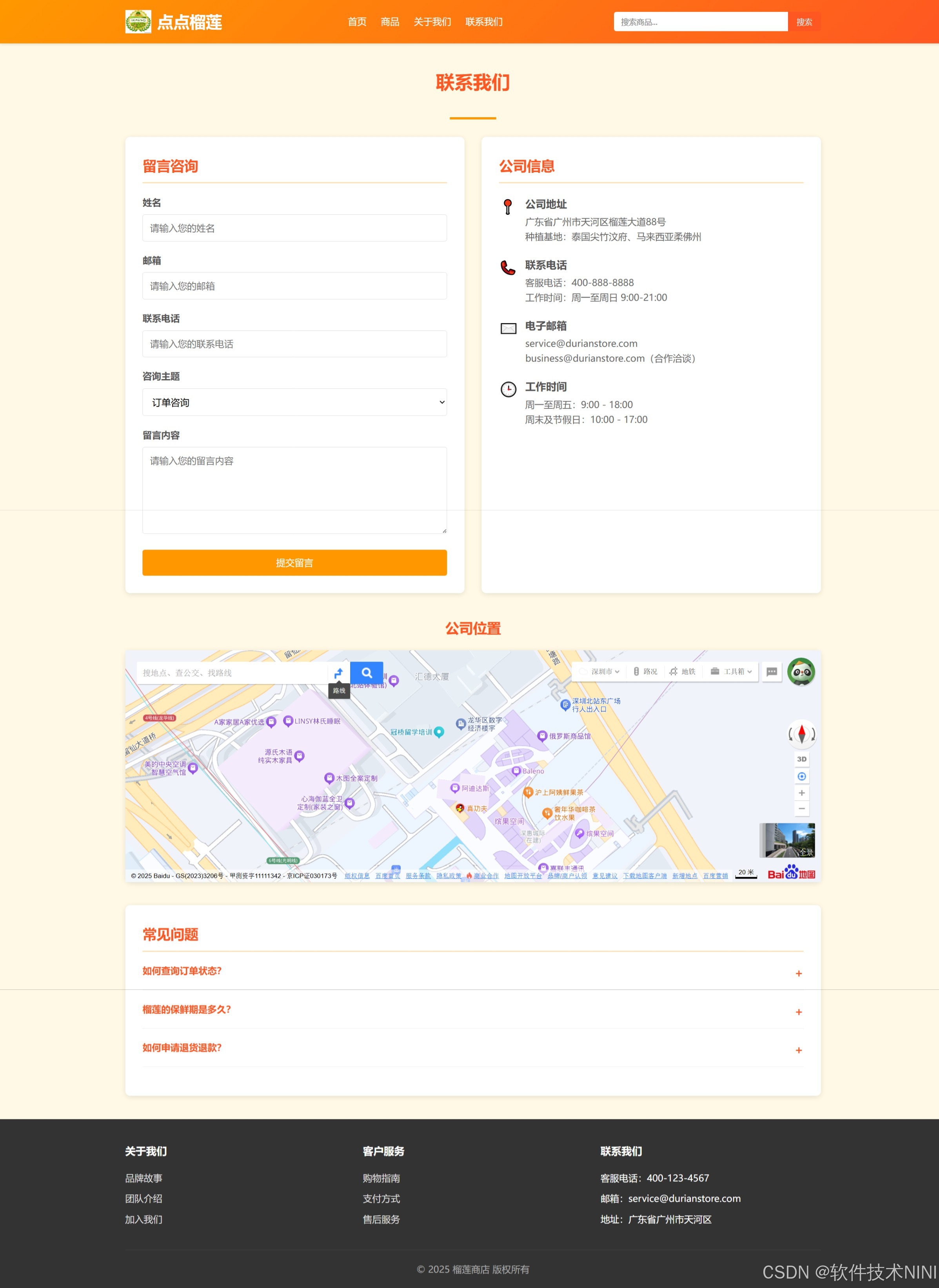The width and height of the screenshot is (939, 1288).
Task: Expand the 深圳市 city selector
Action: point(604,671)
